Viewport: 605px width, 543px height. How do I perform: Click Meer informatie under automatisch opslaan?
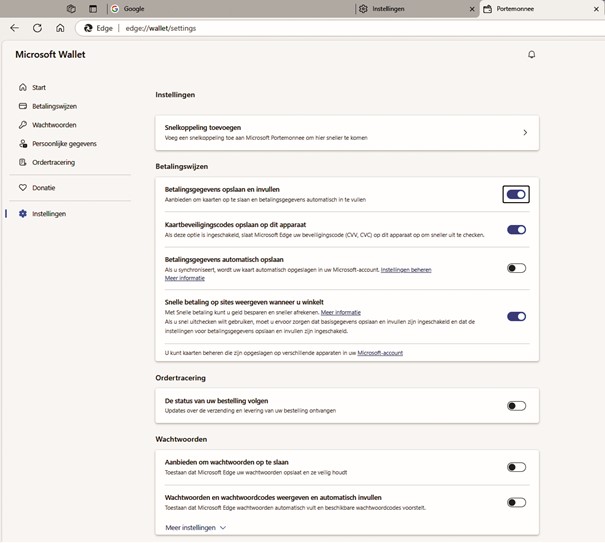point(184,278)
